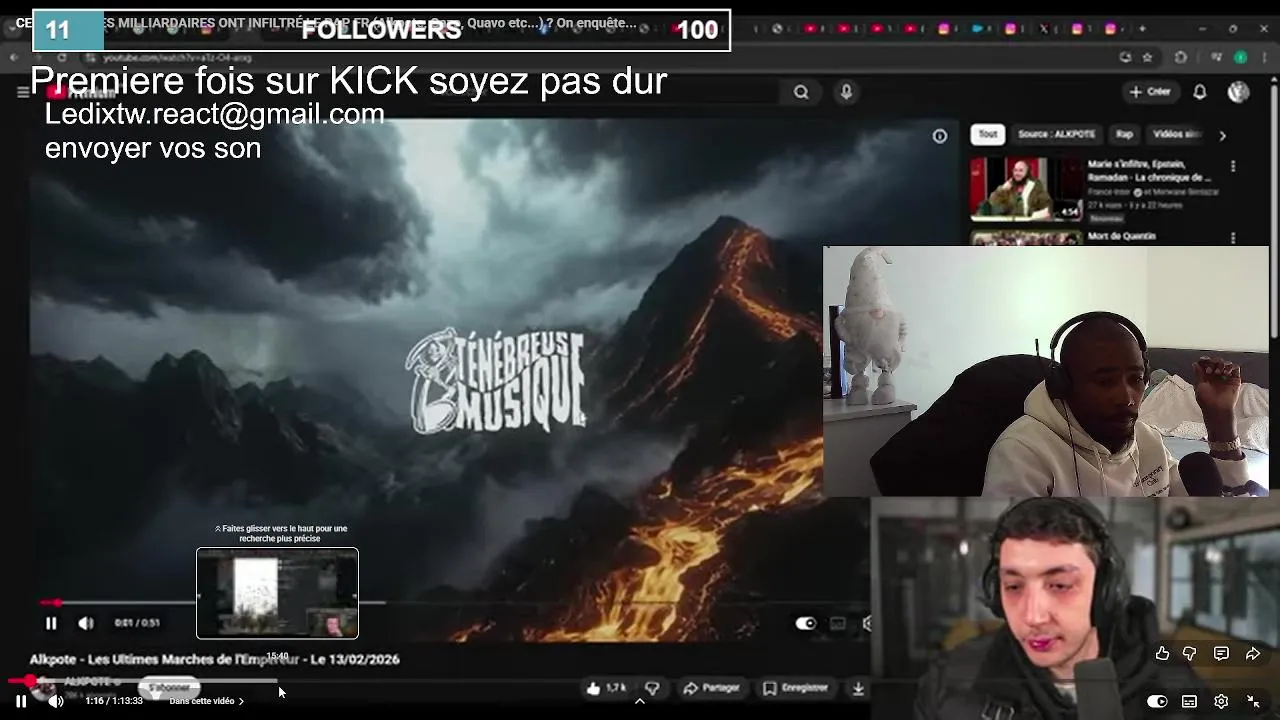Image resolution: width=1280 pixels, height=720 pixels.
Task: Click the YouTube search magnifier icon
Action: [801, 92]
